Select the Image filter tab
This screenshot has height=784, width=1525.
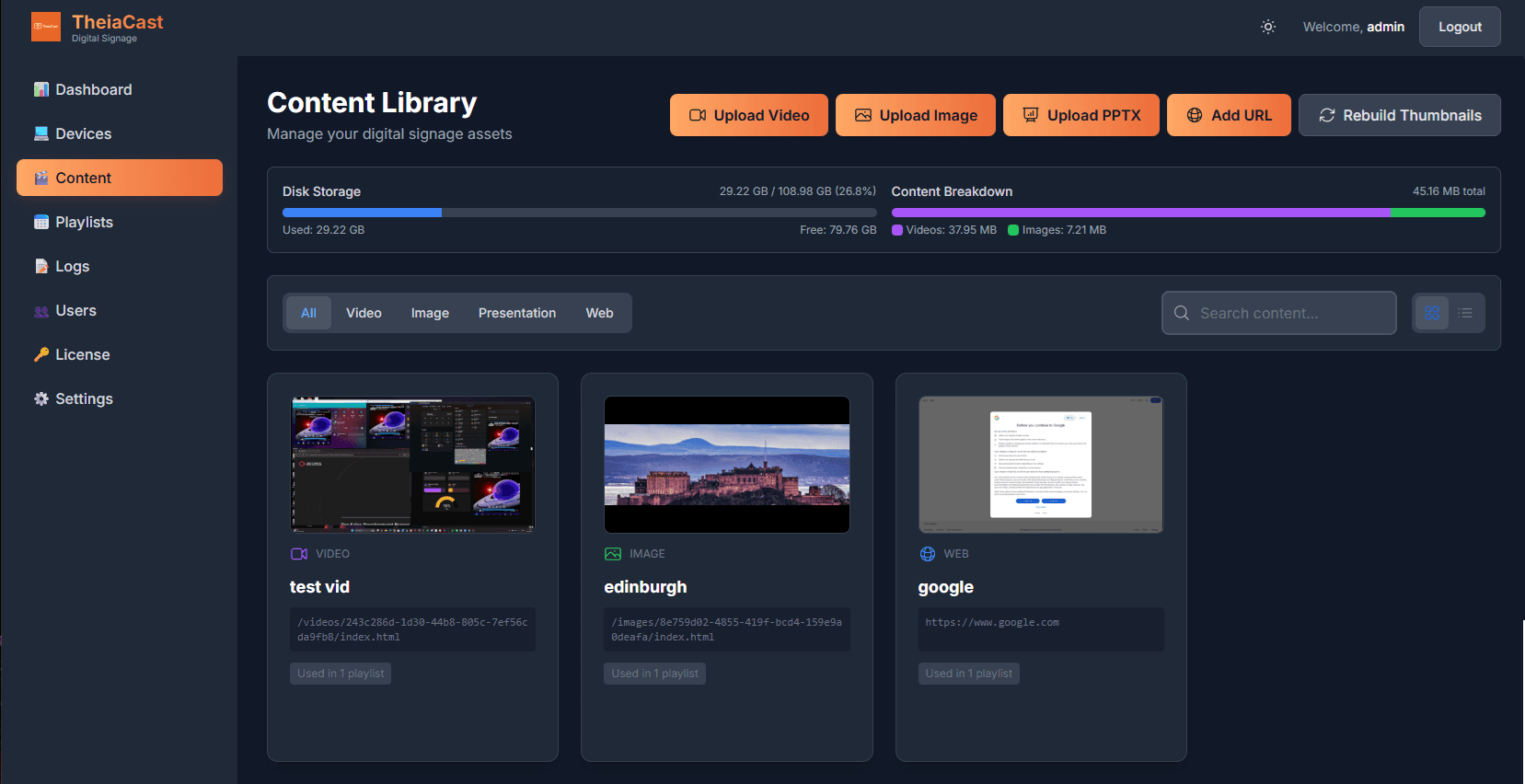click(430, 313)
